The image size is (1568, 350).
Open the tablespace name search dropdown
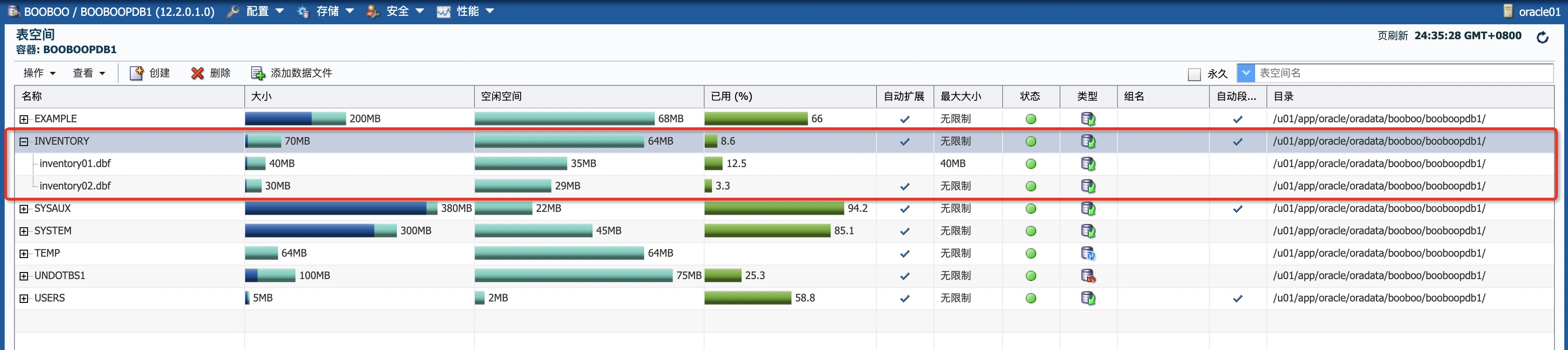pos(1246,73)
